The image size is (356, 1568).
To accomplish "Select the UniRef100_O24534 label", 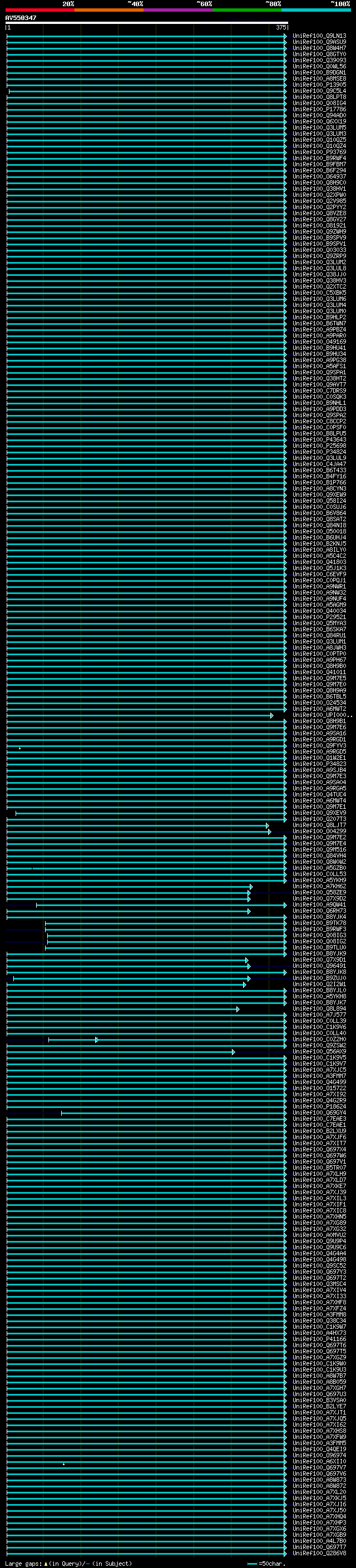I will [x=319, y=703].
